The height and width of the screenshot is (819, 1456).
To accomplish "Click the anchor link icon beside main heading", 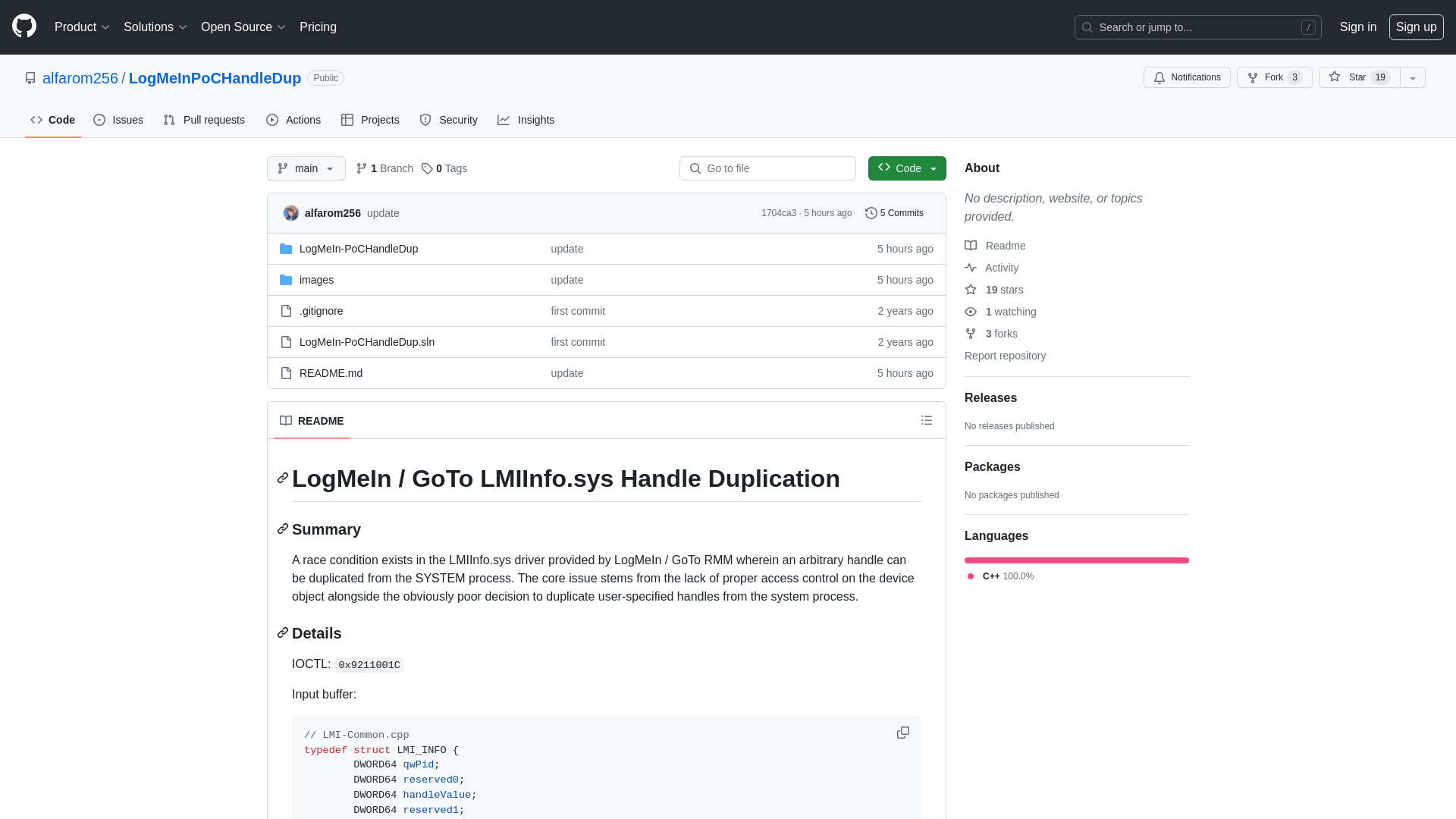I will (x=283, y=478).
